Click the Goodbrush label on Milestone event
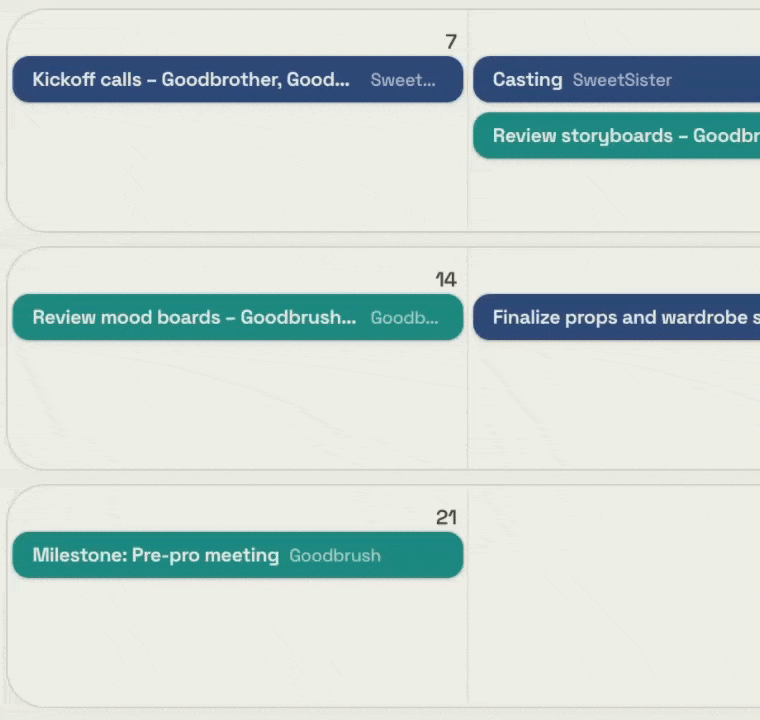The width and height of the screenshot is (760, 720). [x=335, y=556]
